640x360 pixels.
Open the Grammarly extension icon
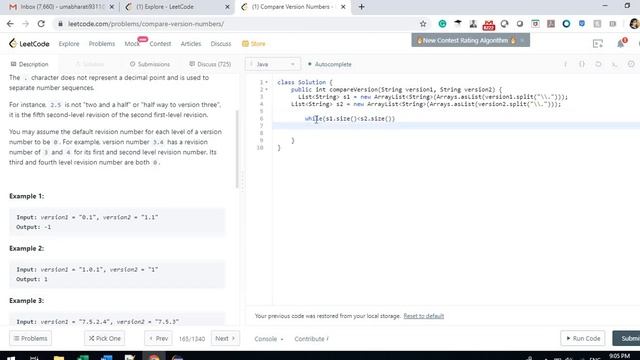442,24
